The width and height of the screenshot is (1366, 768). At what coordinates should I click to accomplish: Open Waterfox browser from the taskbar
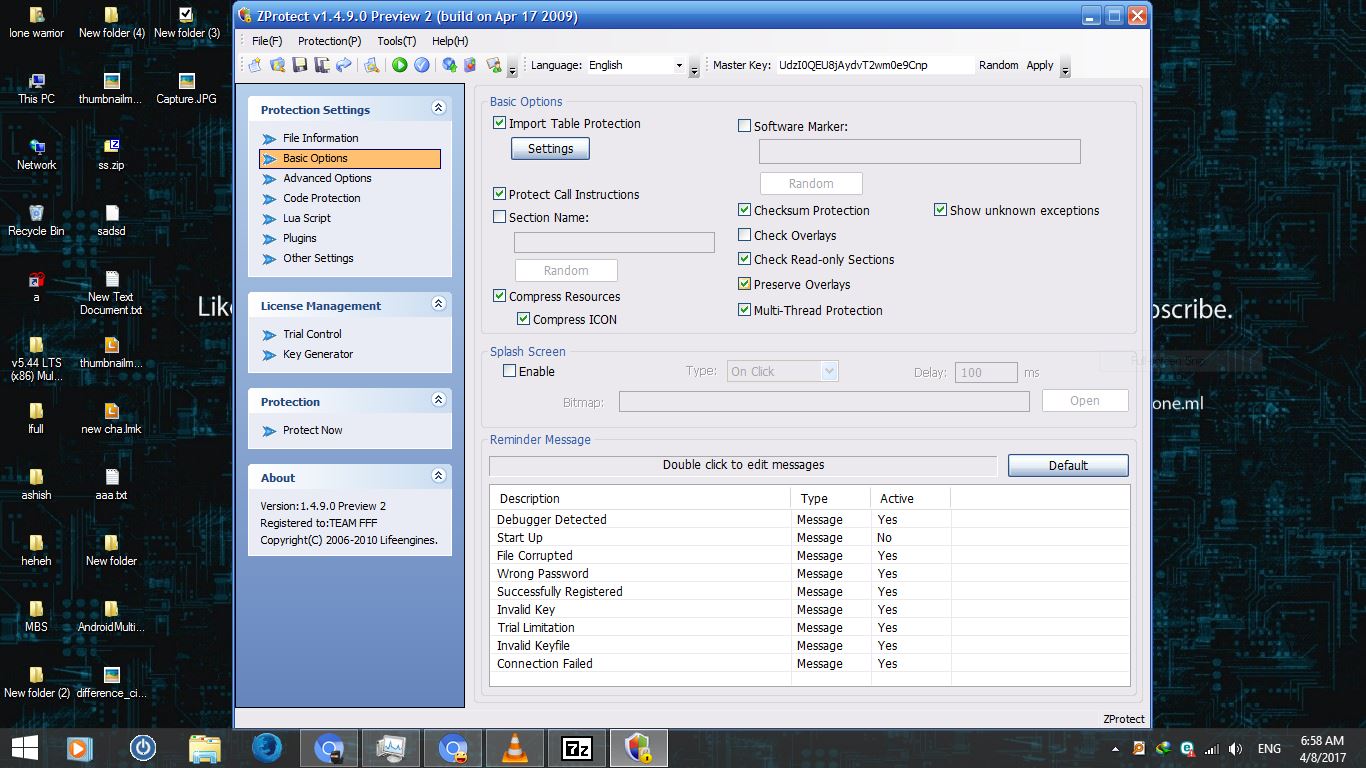click(267, 748)
